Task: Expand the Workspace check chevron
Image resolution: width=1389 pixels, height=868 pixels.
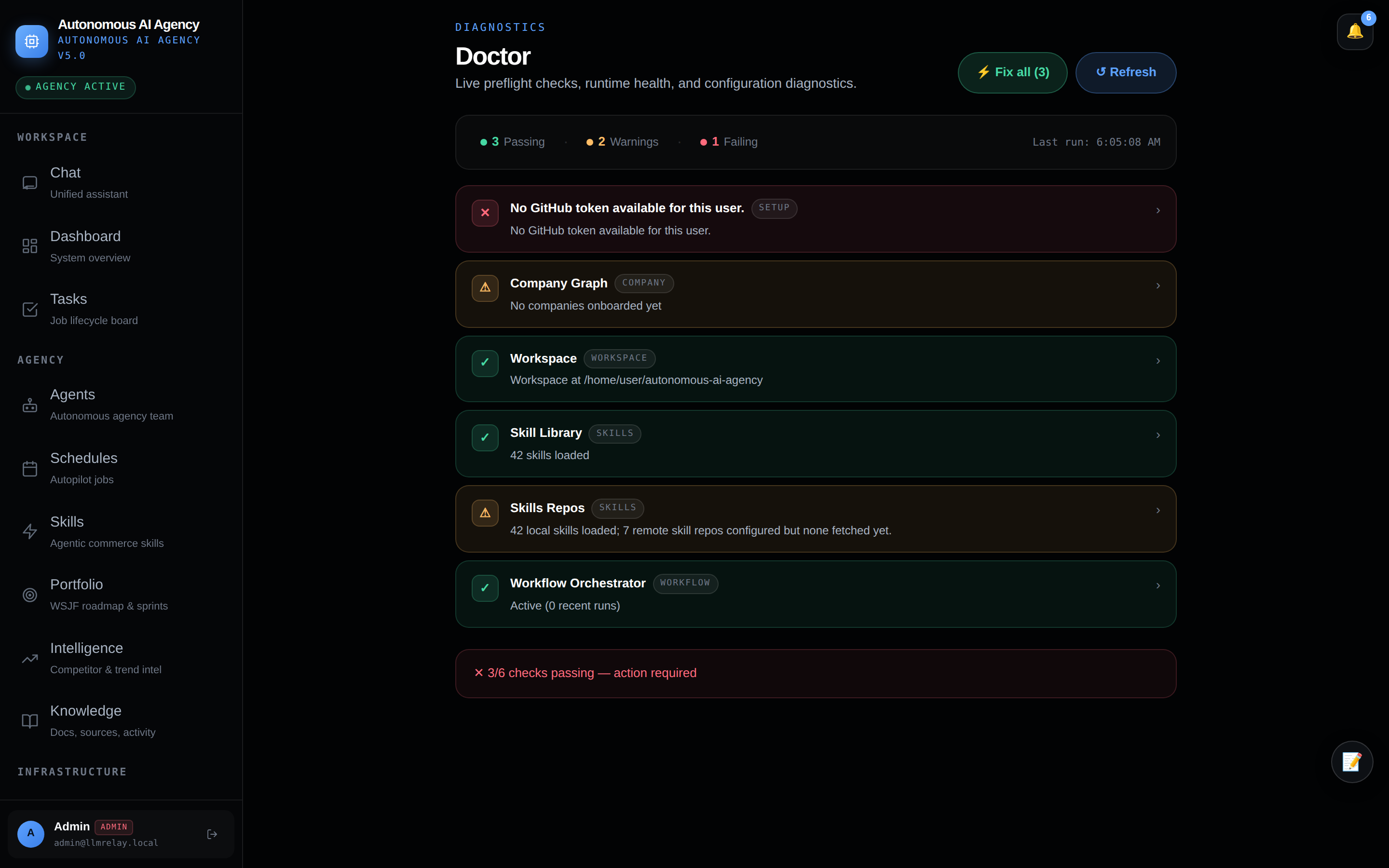Action: pos(1158,361)
